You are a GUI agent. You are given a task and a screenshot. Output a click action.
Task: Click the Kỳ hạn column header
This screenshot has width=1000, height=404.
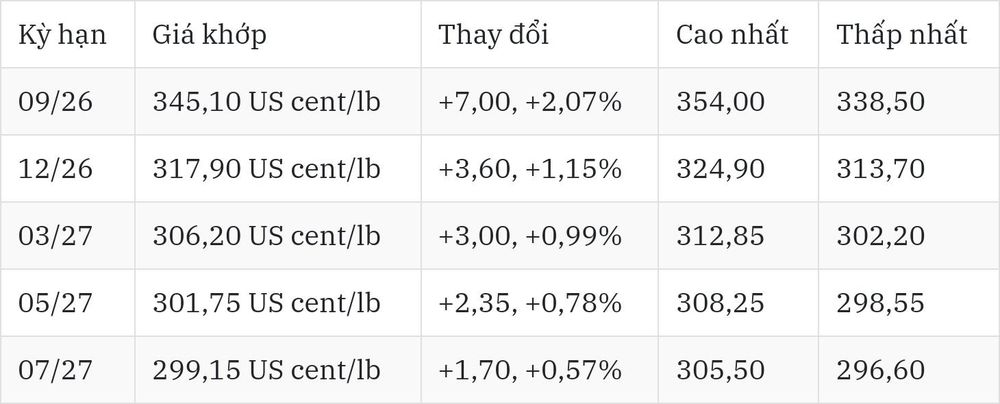tap(62, 34)
